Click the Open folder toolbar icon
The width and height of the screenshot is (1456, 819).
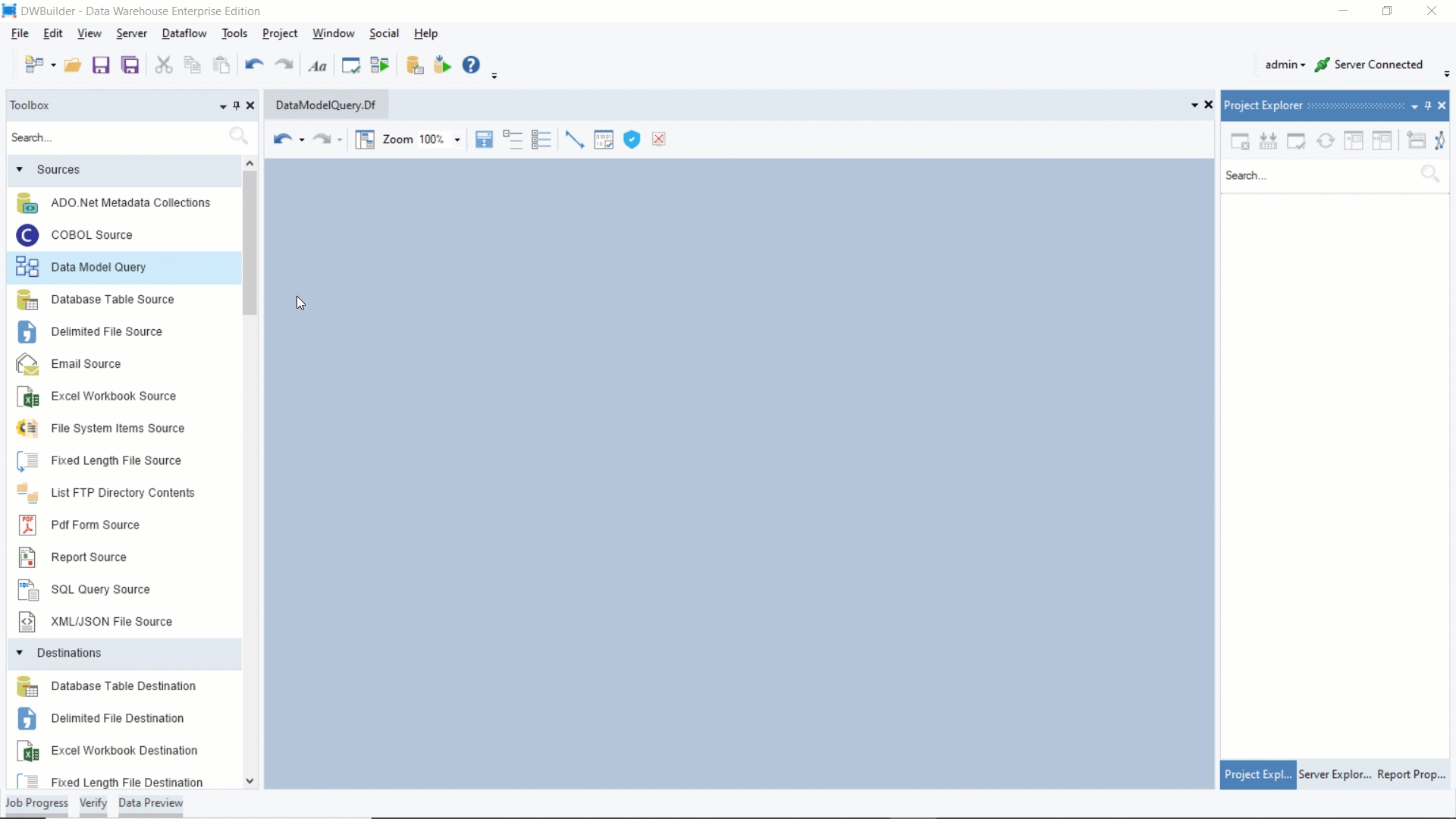pos(72,65)
